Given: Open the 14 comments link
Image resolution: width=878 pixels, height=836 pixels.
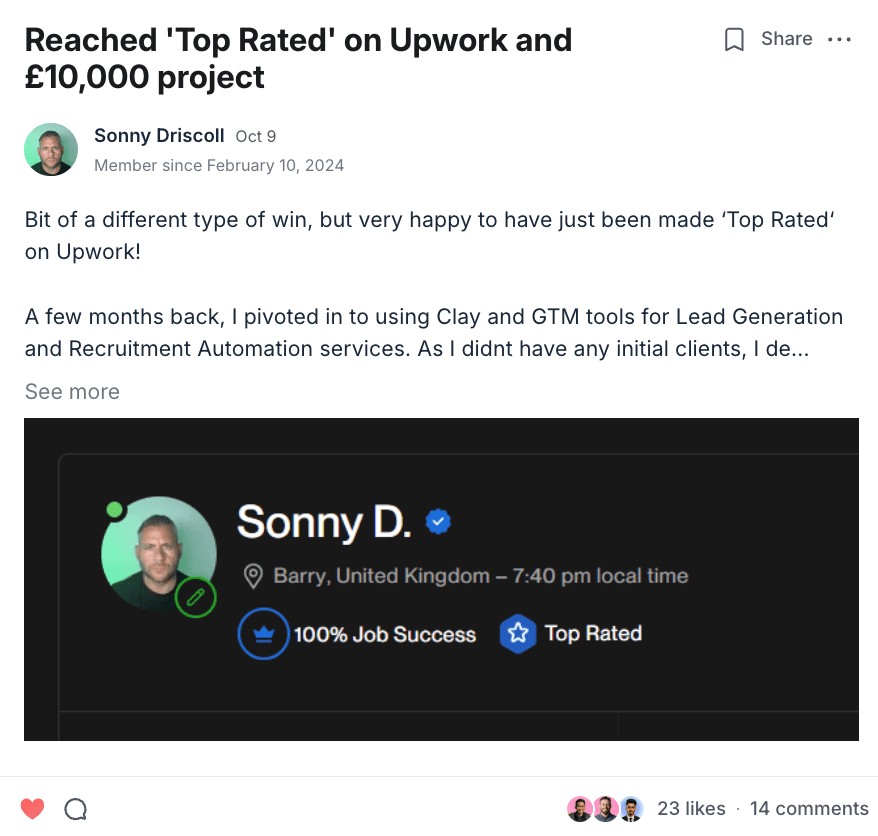Looking at the screenshot, I should click(809, 808).
